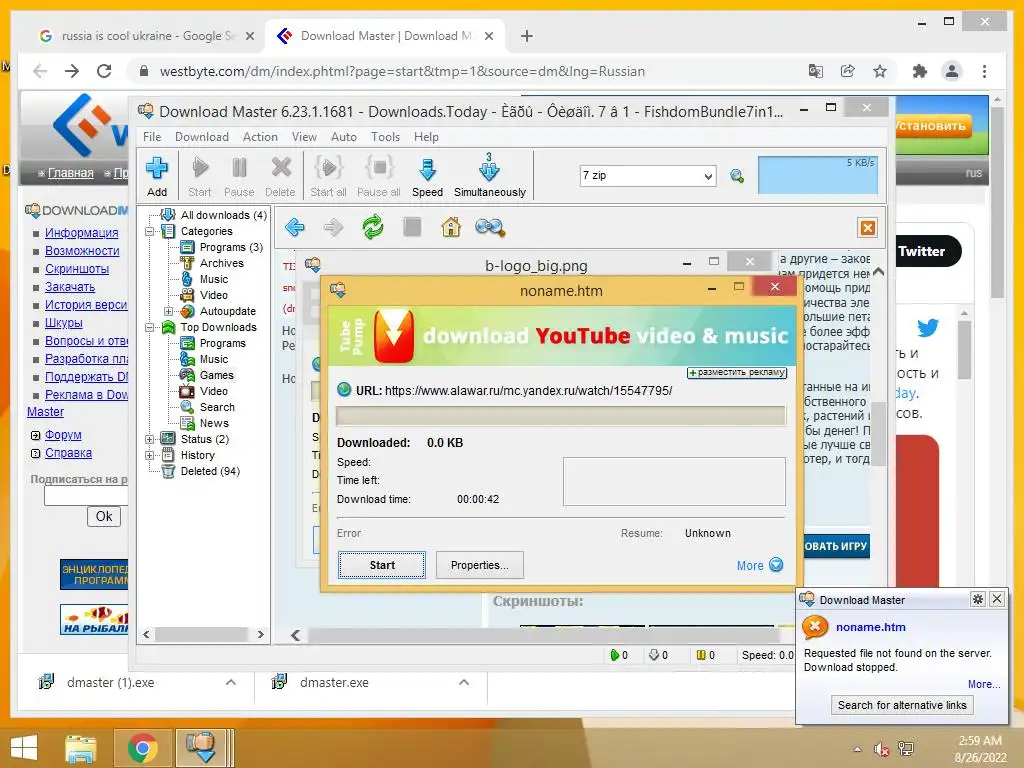
Task: Collapse the Top Downloads tree node
Action: click(150, 327)
